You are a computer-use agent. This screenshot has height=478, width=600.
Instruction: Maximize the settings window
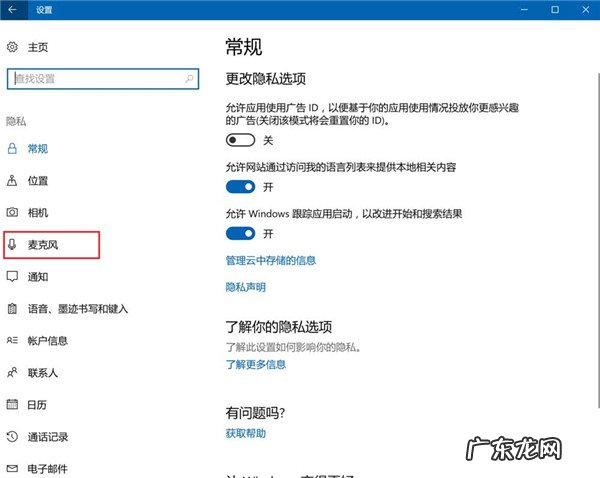pos(555,10)
